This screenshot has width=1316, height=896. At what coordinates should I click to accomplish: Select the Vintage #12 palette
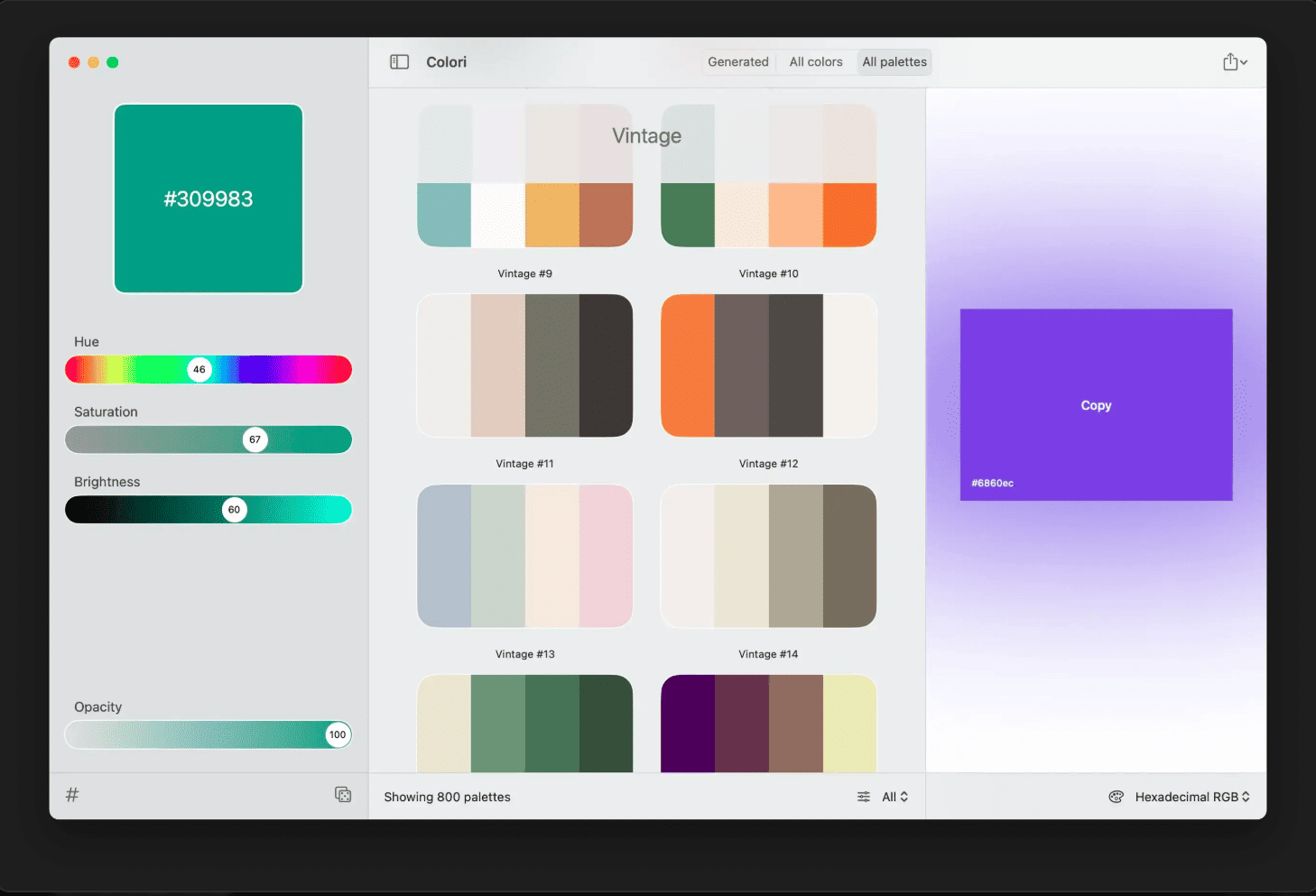pyautogui.click(x=769, y=365)
